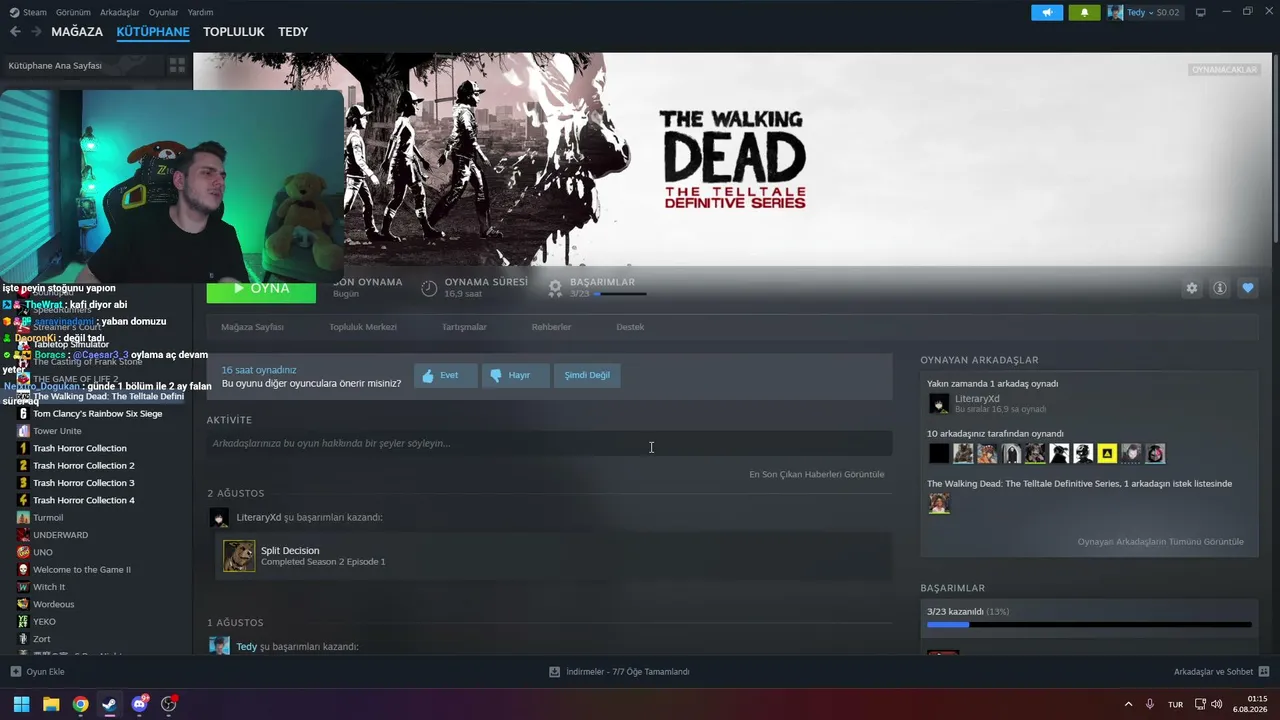Show game info icon
Image resolution: width=1280 pixels, height=720 pixels.
pyautogui.click(x=1219, y=288)
